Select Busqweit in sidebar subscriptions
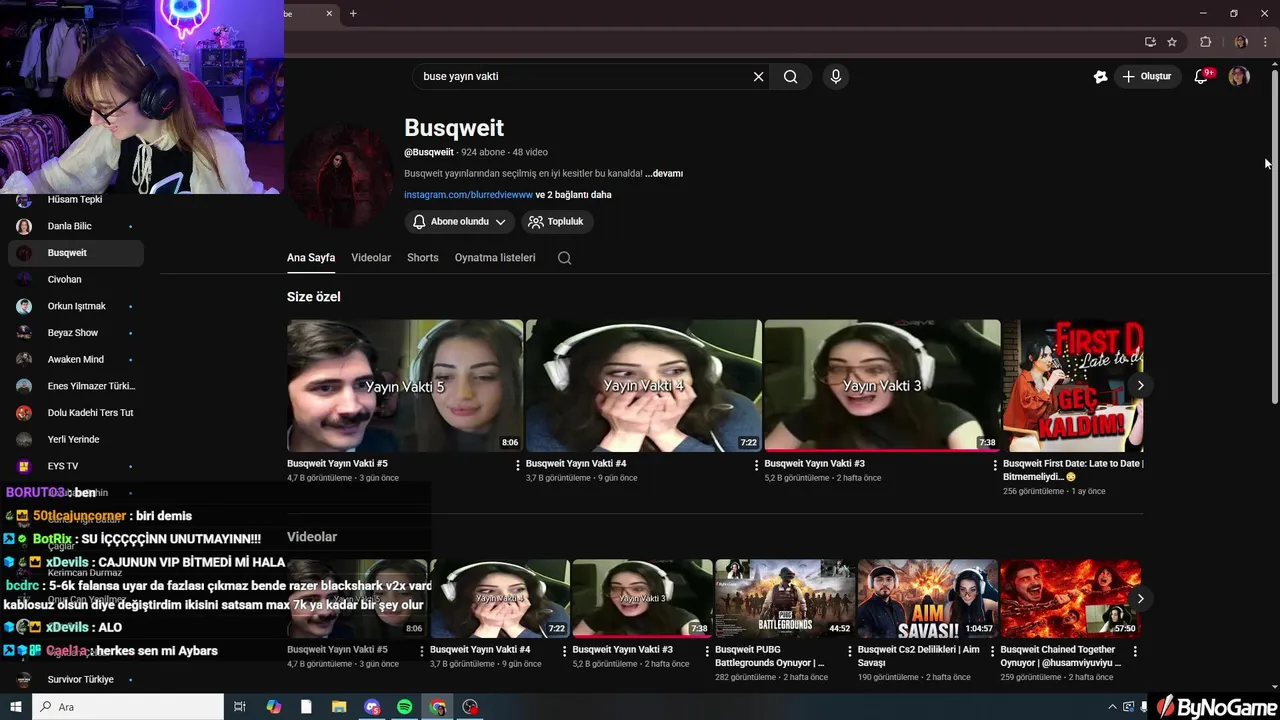 click(x=75, y=253)
